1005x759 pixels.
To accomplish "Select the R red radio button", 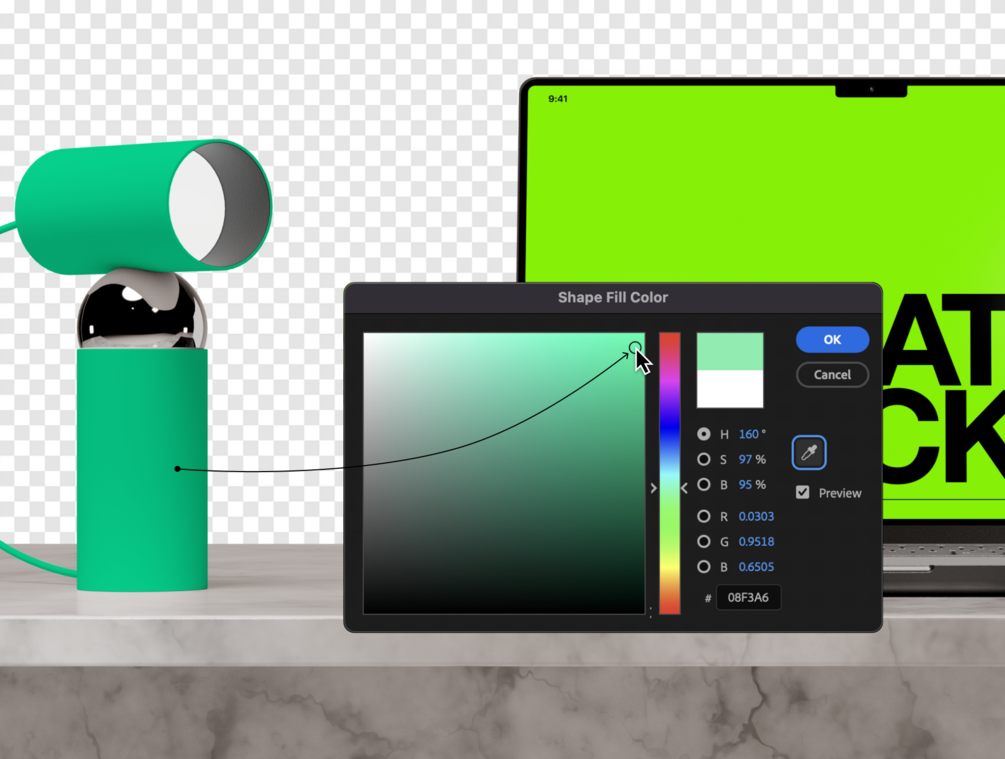I will click(704, 516).
